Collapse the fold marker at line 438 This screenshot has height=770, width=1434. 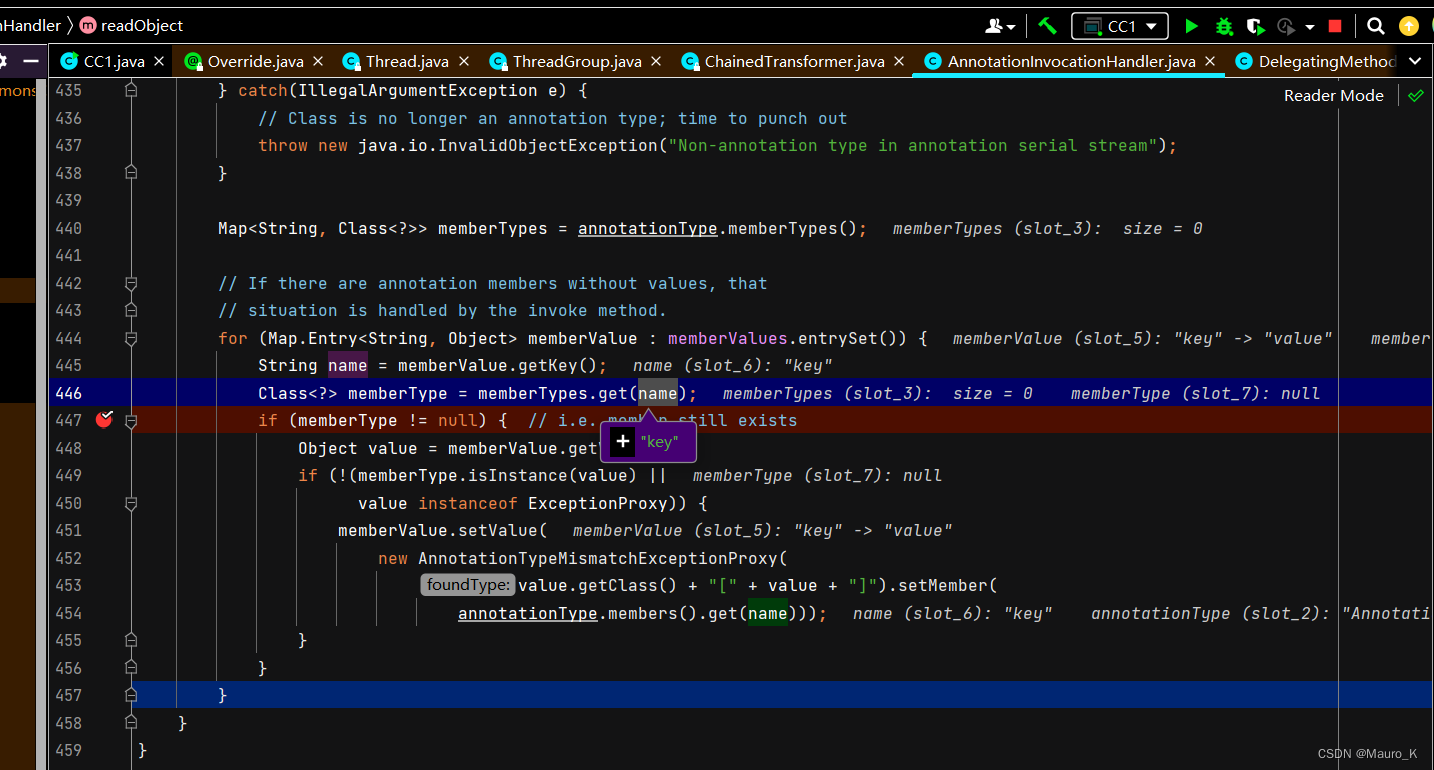[x=130, y=173]
